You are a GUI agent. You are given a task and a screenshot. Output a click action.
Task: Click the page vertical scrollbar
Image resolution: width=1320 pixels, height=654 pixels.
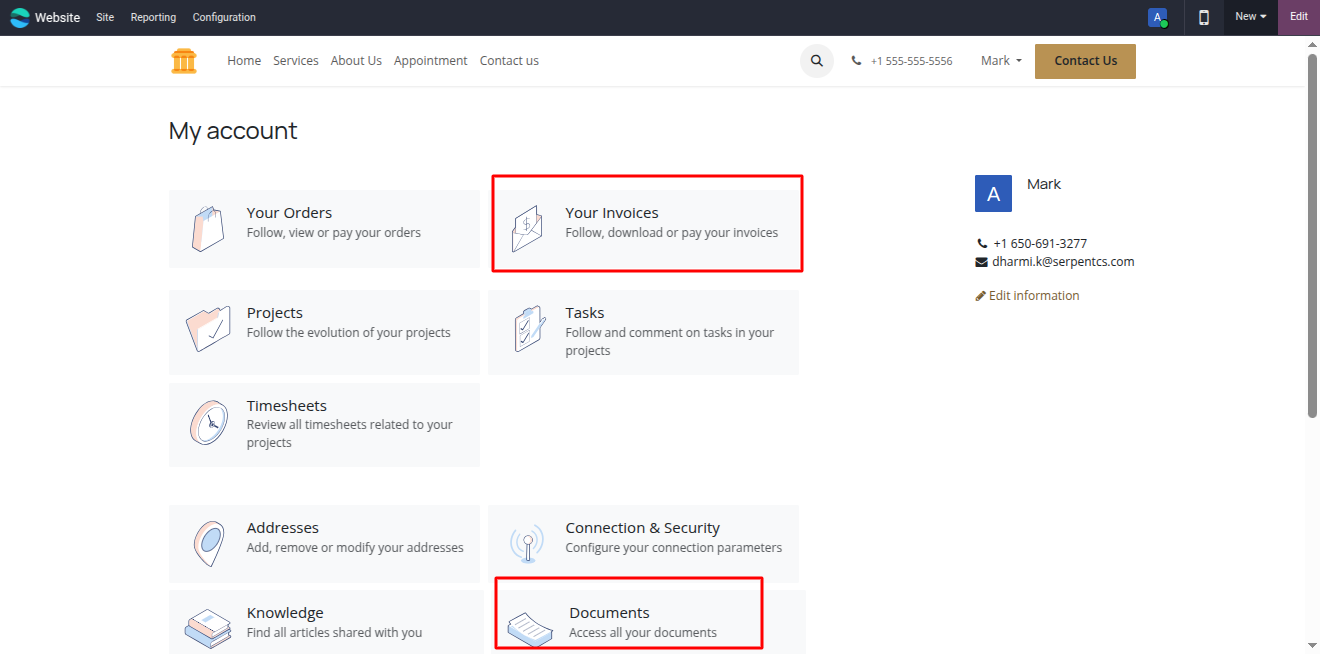click(1312, 235)
